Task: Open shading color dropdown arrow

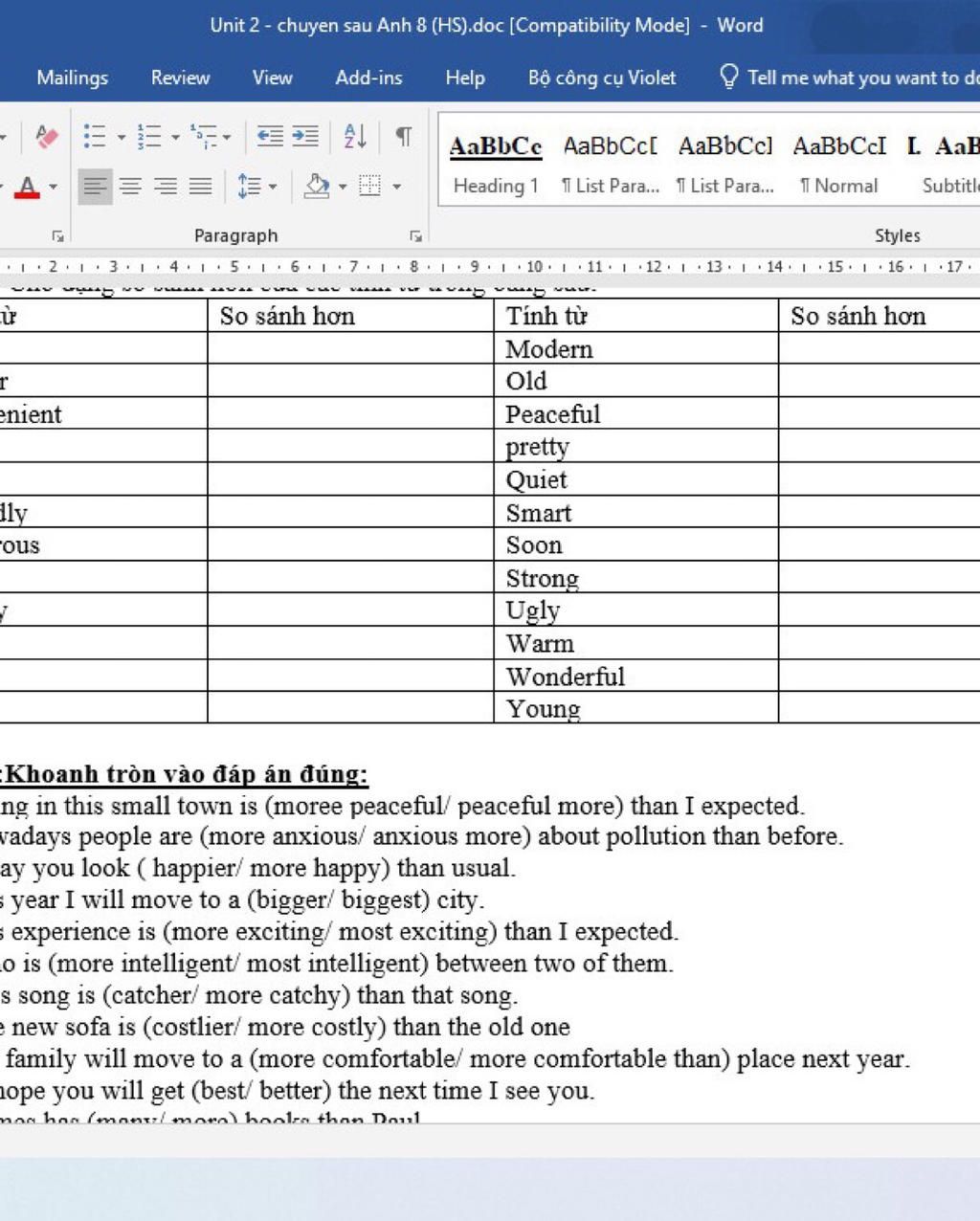Action: point(343,187)
